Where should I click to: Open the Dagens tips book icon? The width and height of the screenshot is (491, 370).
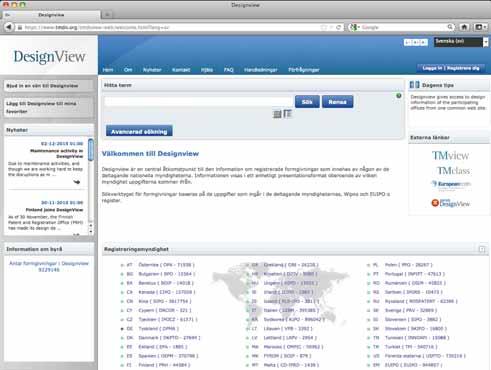point(414,85)
